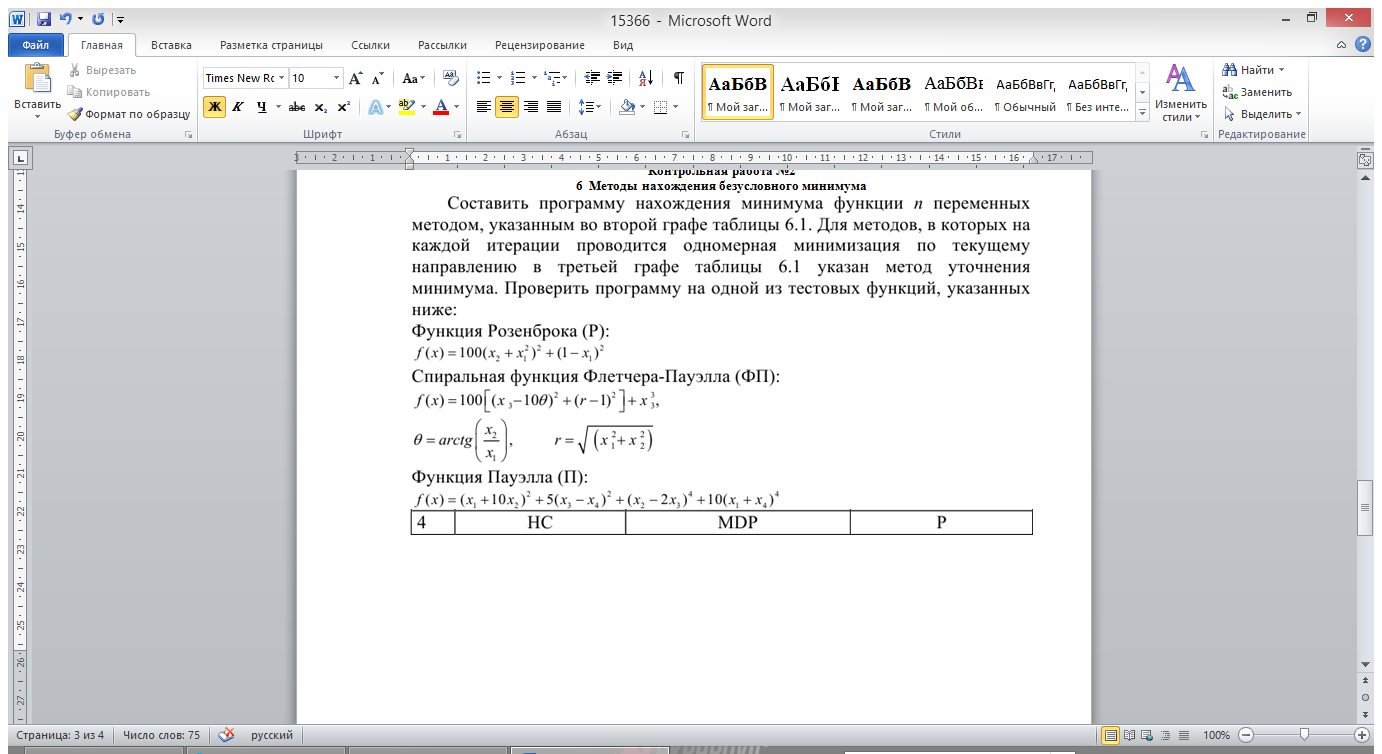Open Выделить selection dropdown
Viewport: 1382px width, 754px height.
pyautogui.click(x=1262, y=114)
